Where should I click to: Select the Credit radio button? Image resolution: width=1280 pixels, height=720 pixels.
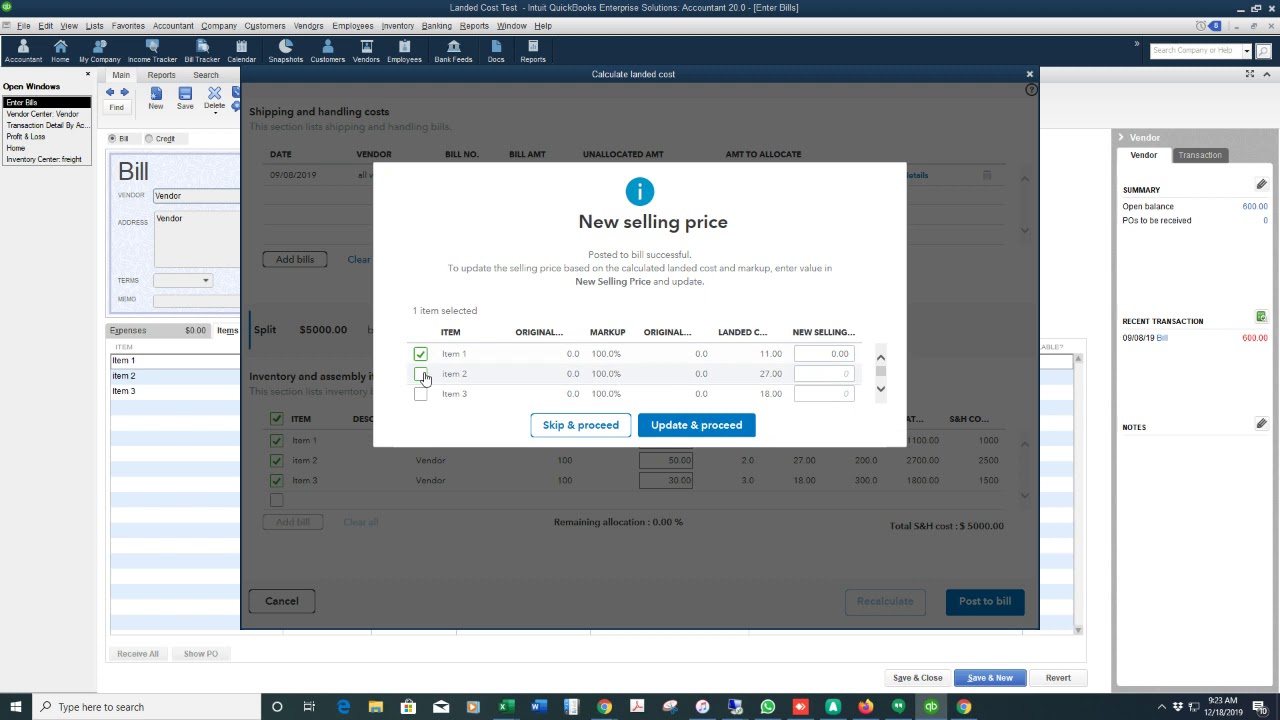click(149, 138)
